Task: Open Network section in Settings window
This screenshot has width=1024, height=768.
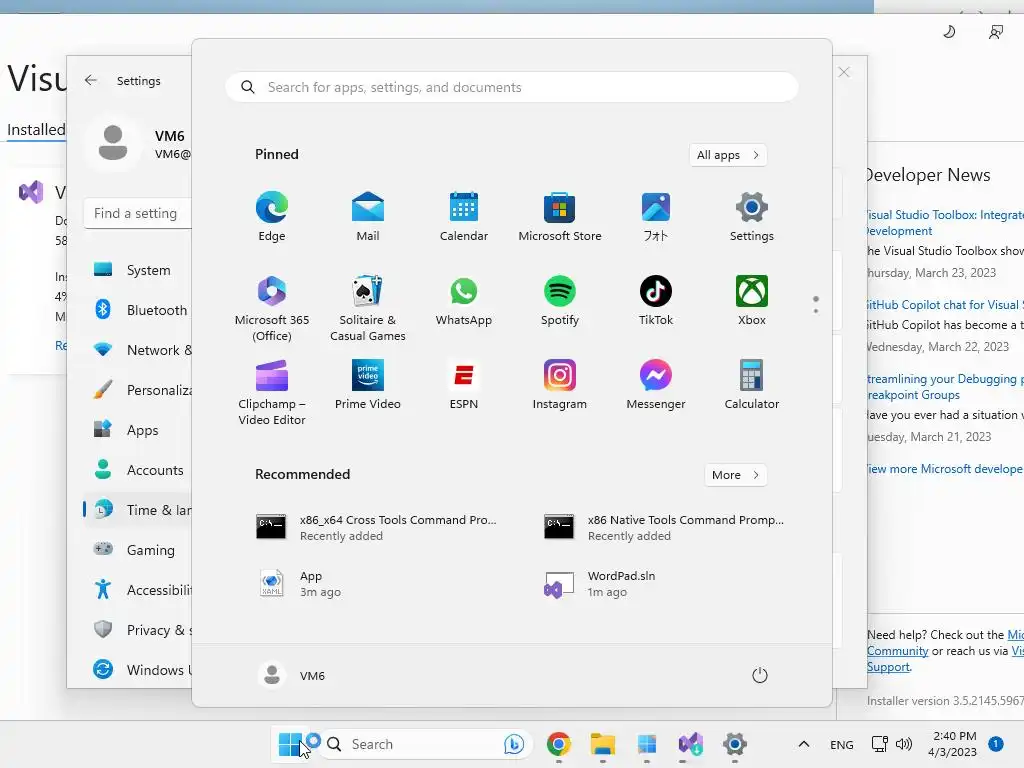Action: pos(137,349)
